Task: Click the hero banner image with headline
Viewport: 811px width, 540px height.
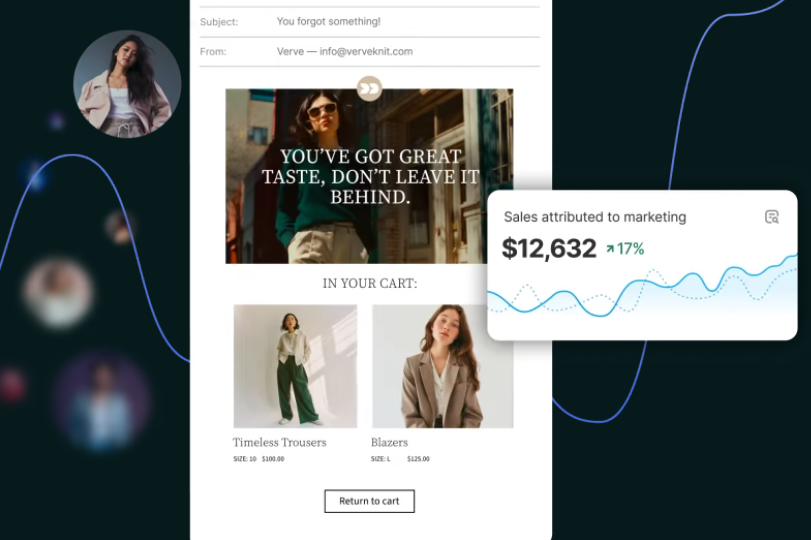Action: (x=369, y=176)
